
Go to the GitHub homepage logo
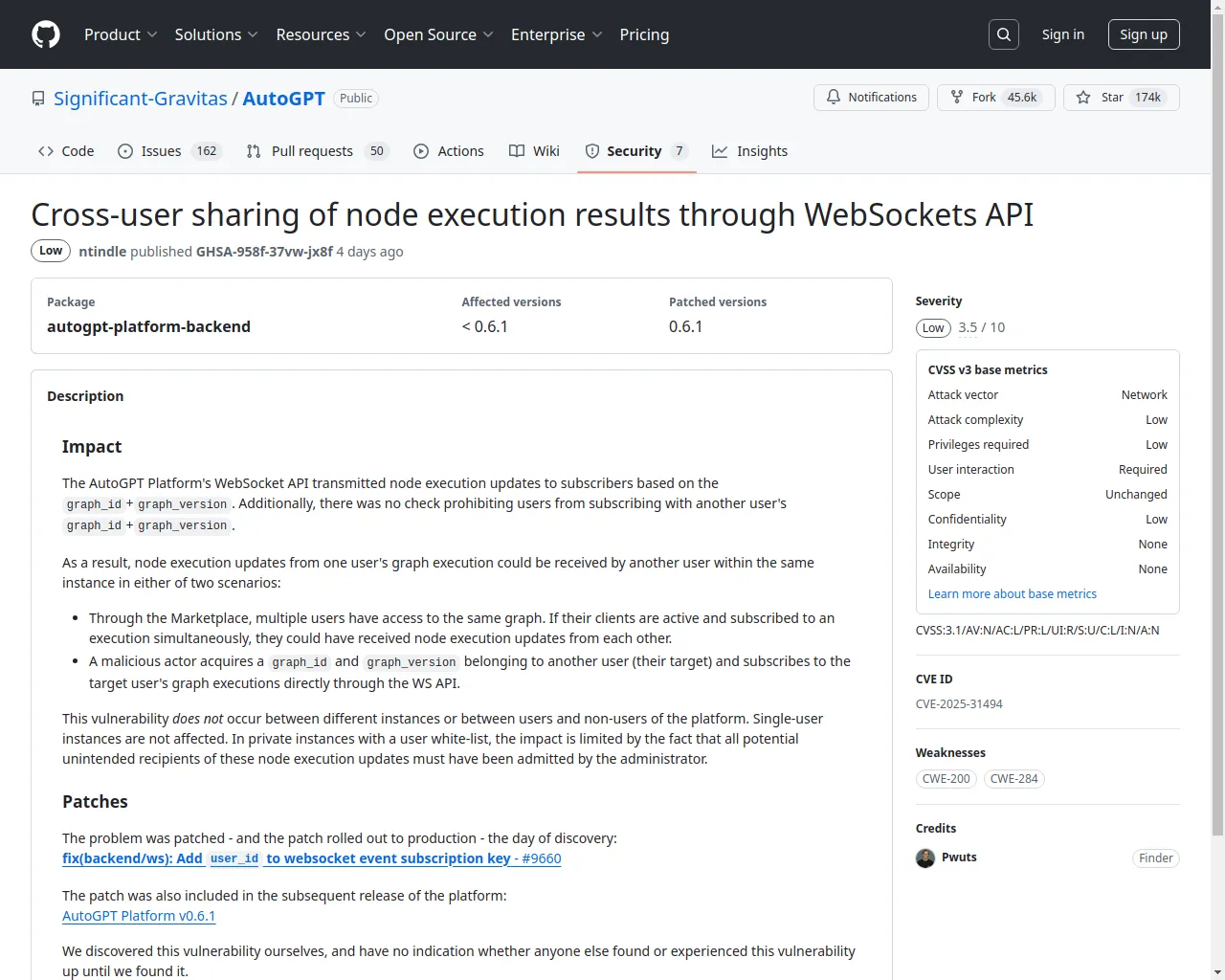46,34
